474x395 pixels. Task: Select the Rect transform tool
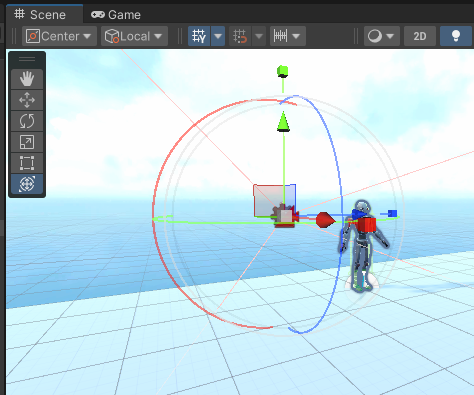(x=27, y=163)
